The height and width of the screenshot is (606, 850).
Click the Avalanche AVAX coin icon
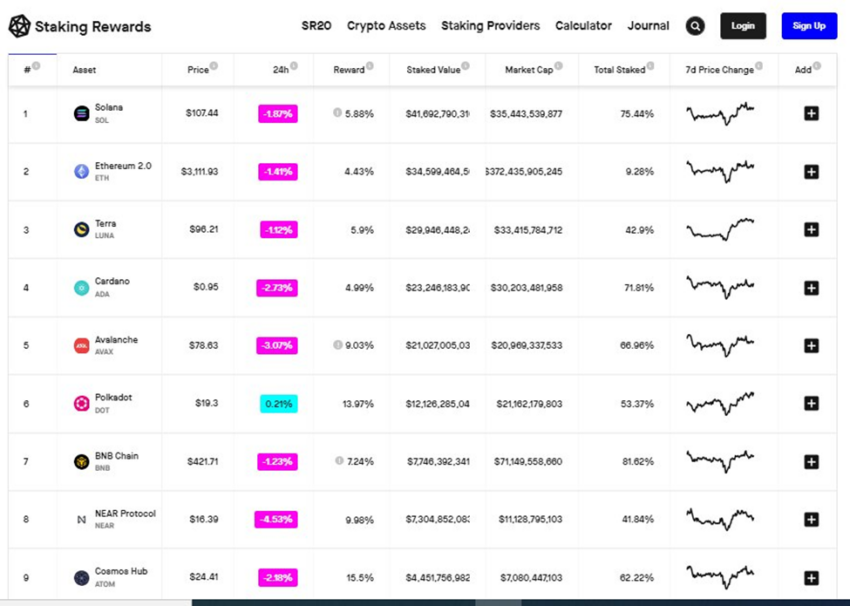[81, 345]
